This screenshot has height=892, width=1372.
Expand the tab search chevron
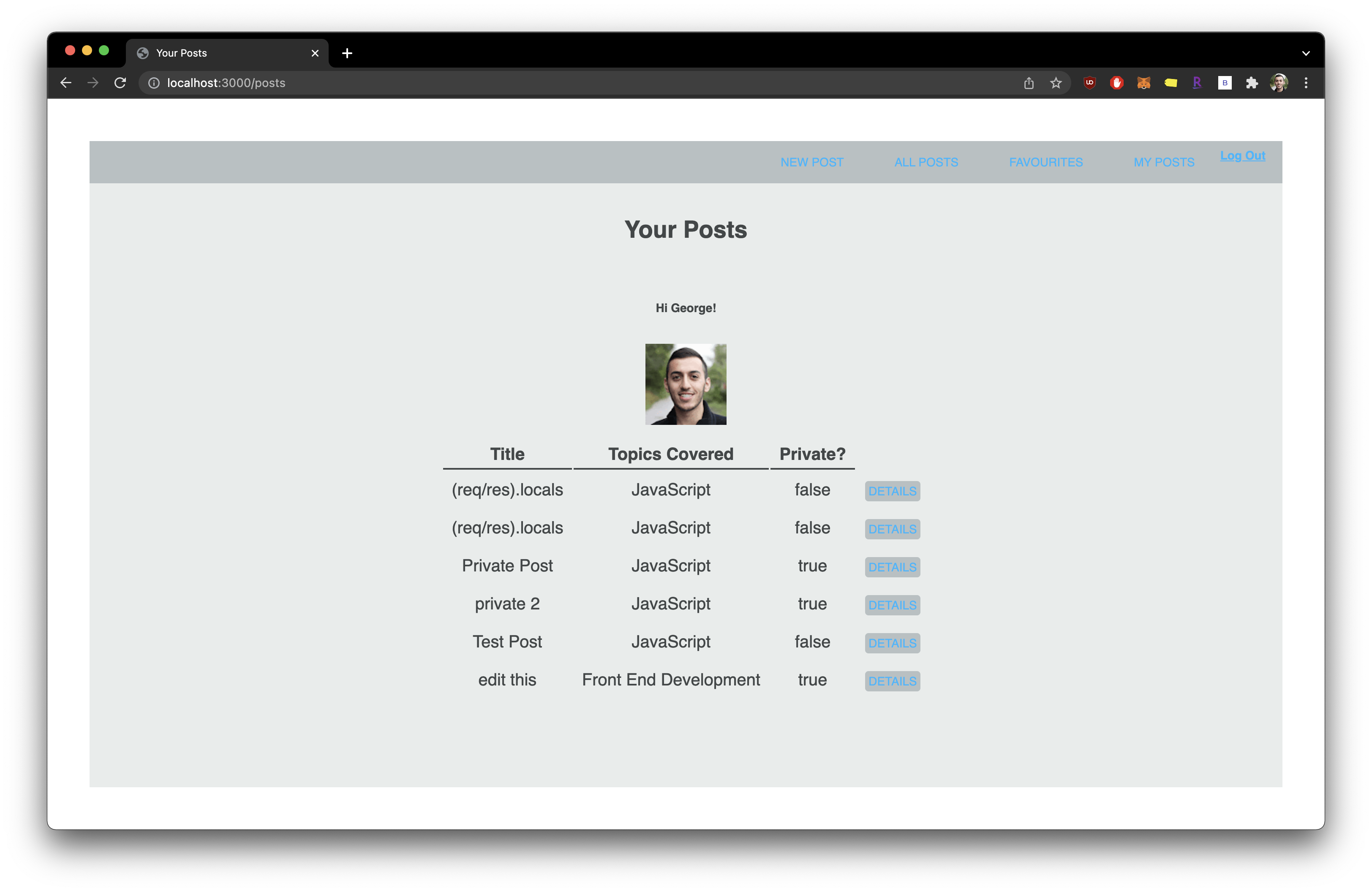point(1306,53)
